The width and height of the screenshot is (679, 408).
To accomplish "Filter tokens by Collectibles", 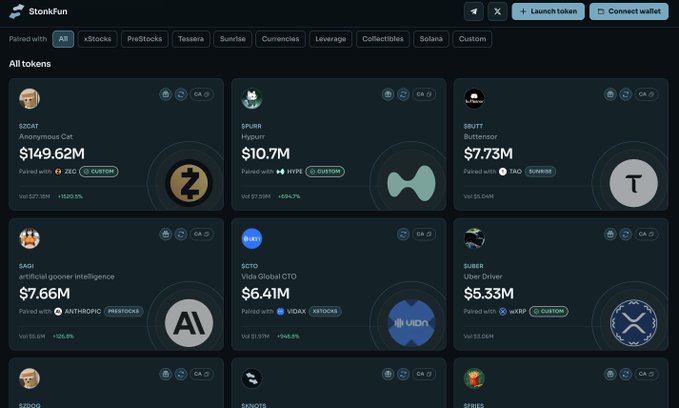I will tap(383, 39).
